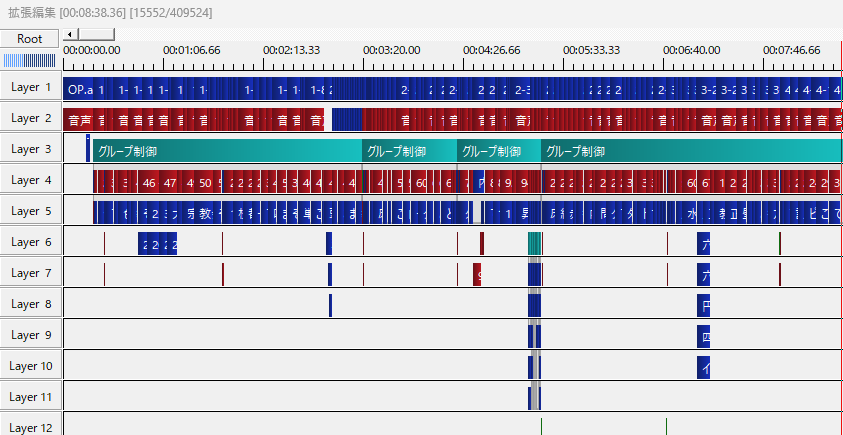
Task: Jump to 00:01:06.66 on the ruler
Action: click(x=191, y=51)
